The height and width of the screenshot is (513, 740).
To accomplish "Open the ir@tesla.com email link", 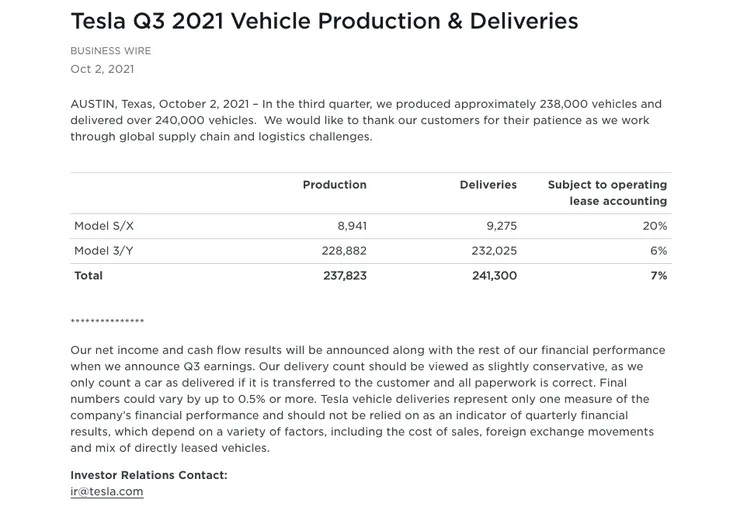I will click(107, 491).
